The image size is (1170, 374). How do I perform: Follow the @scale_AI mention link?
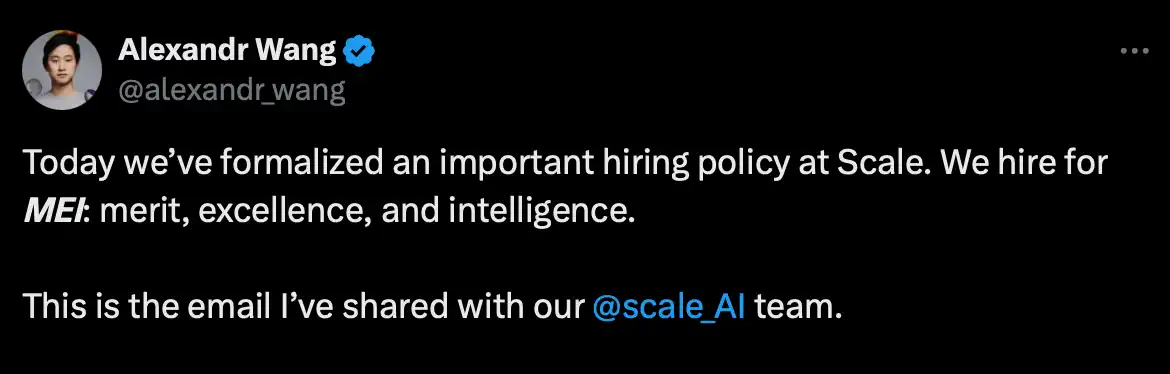[x=669, y=307]
